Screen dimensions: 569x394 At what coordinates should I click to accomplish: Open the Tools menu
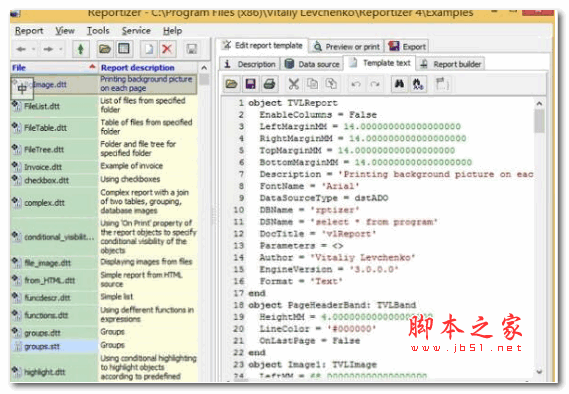coord(98,31)
